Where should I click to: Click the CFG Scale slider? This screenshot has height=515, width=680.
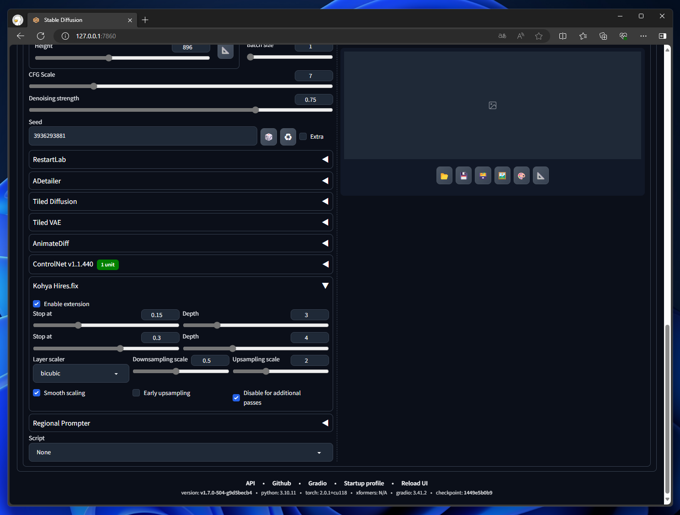[180, 86]
